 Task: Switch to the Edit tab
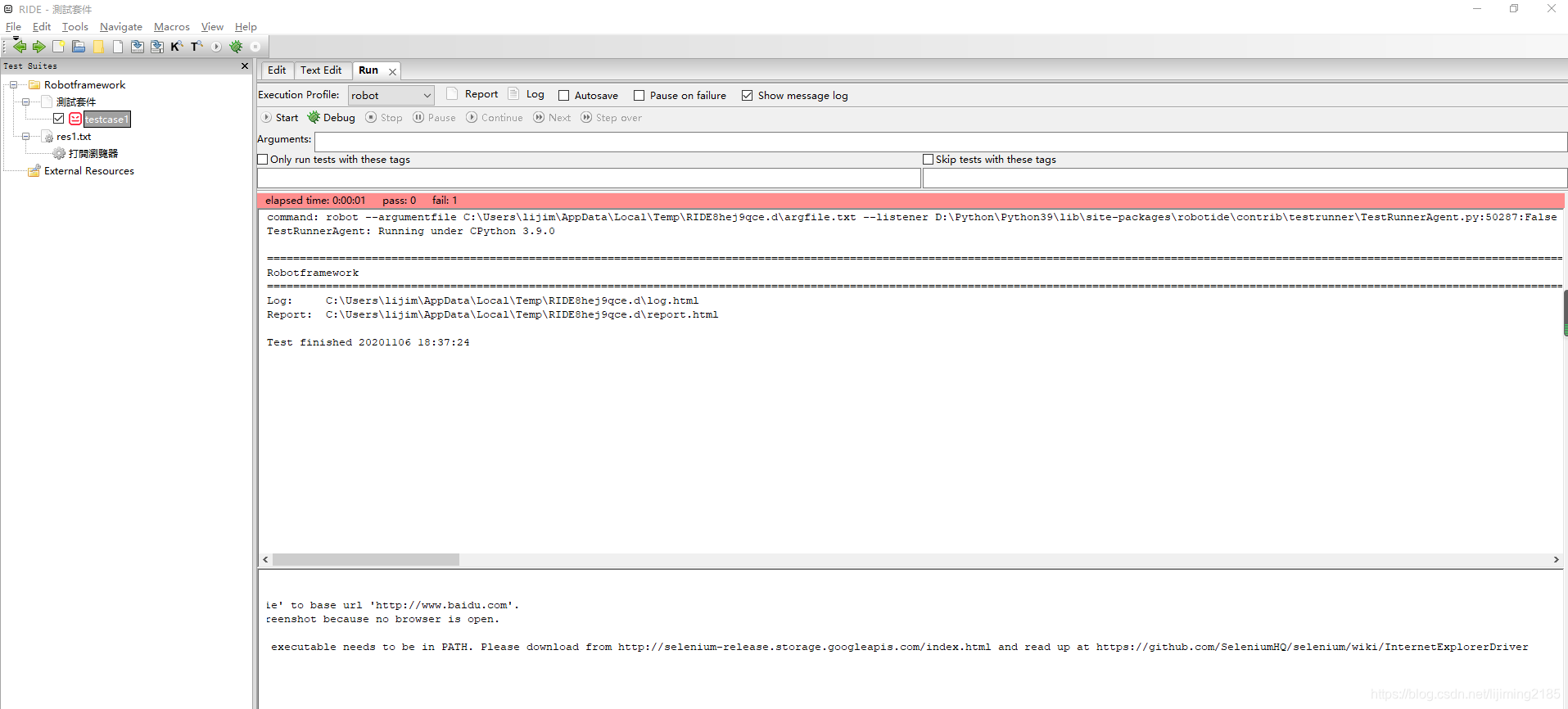point(277,70)
